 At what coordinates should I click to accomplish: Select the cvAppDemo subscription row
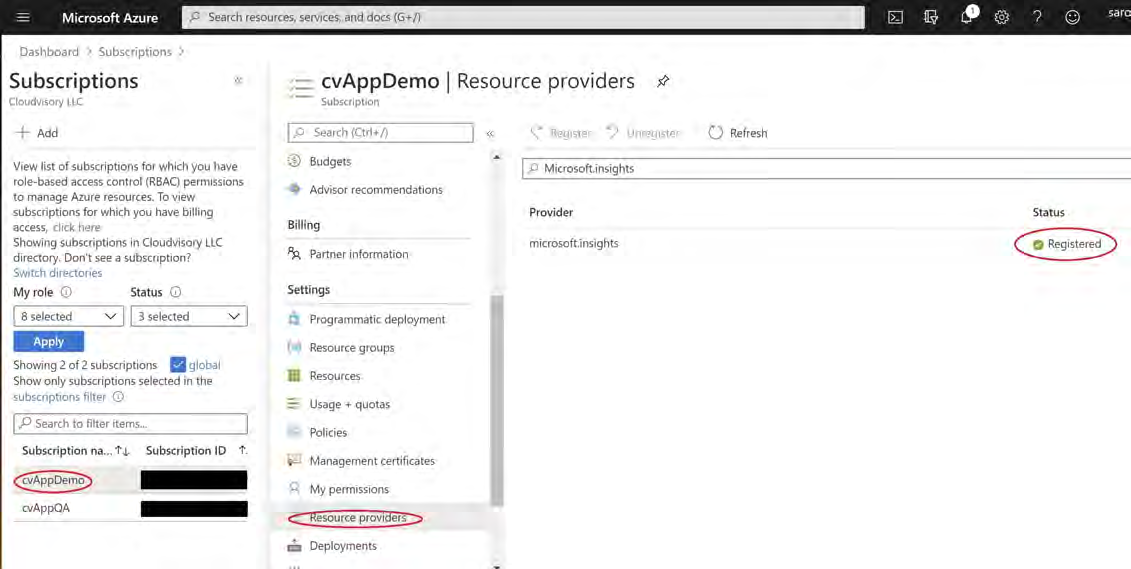click(131, 480)
